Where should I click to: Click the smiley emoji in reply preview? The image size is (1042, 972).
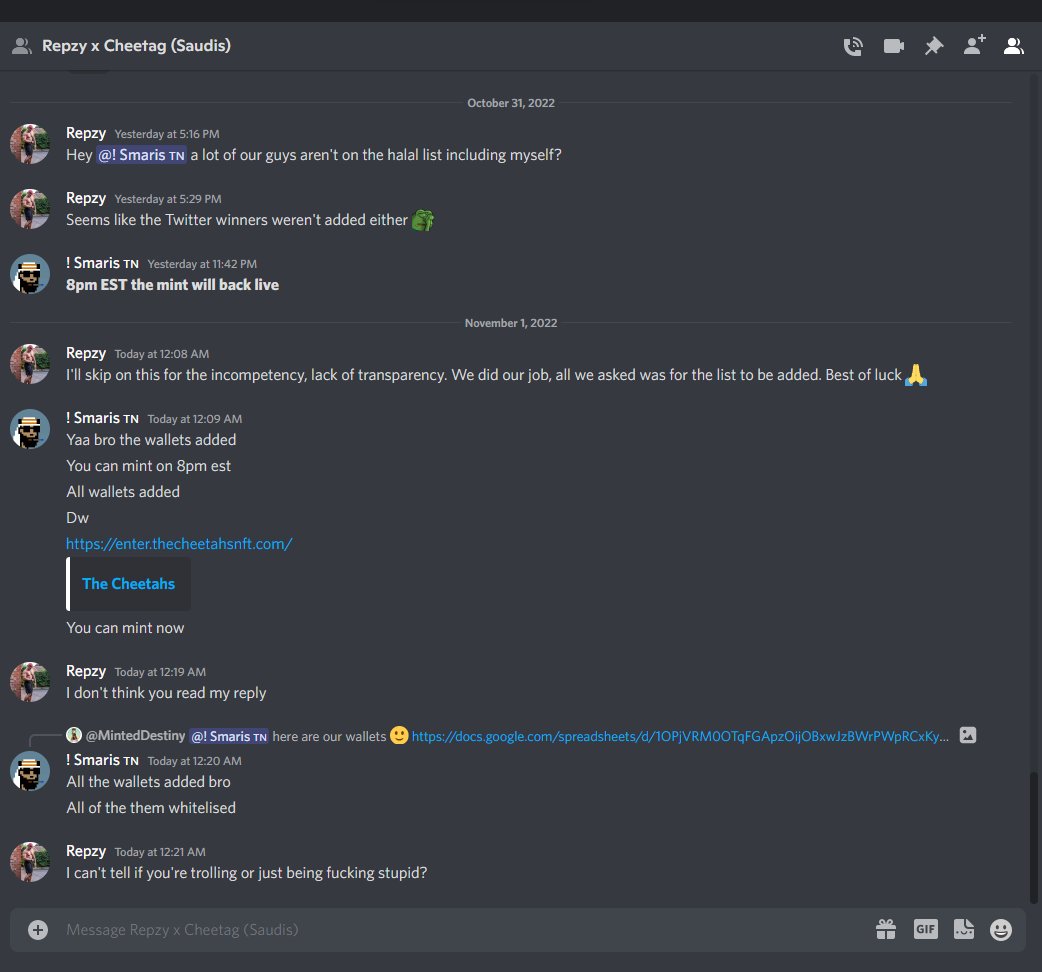tap(399, 735)
